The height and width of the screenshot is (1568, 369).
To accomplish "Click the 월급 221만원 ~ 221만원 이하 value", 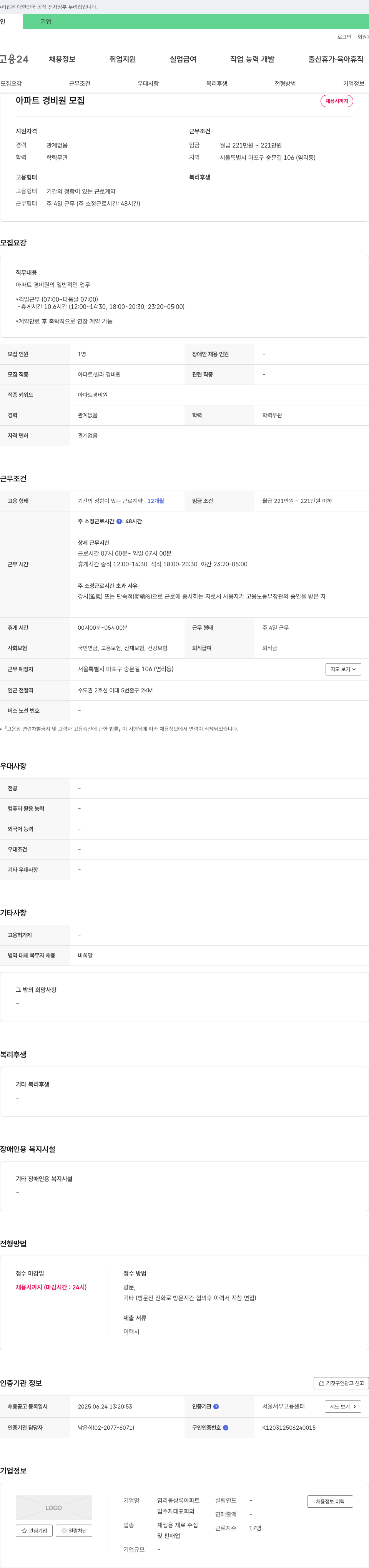I will pyautogui.click(x=297, y=501).
